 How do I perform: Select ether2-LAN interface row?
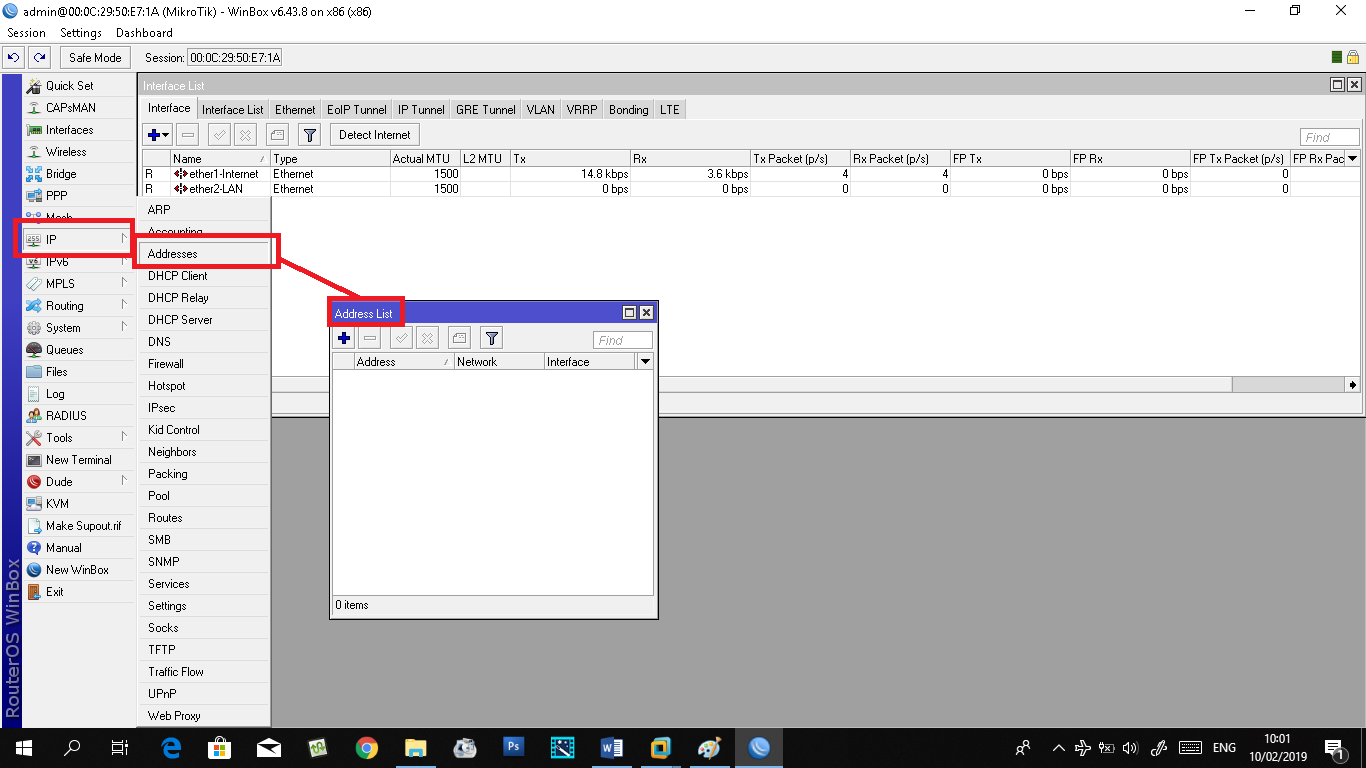[x=750, y=189]
